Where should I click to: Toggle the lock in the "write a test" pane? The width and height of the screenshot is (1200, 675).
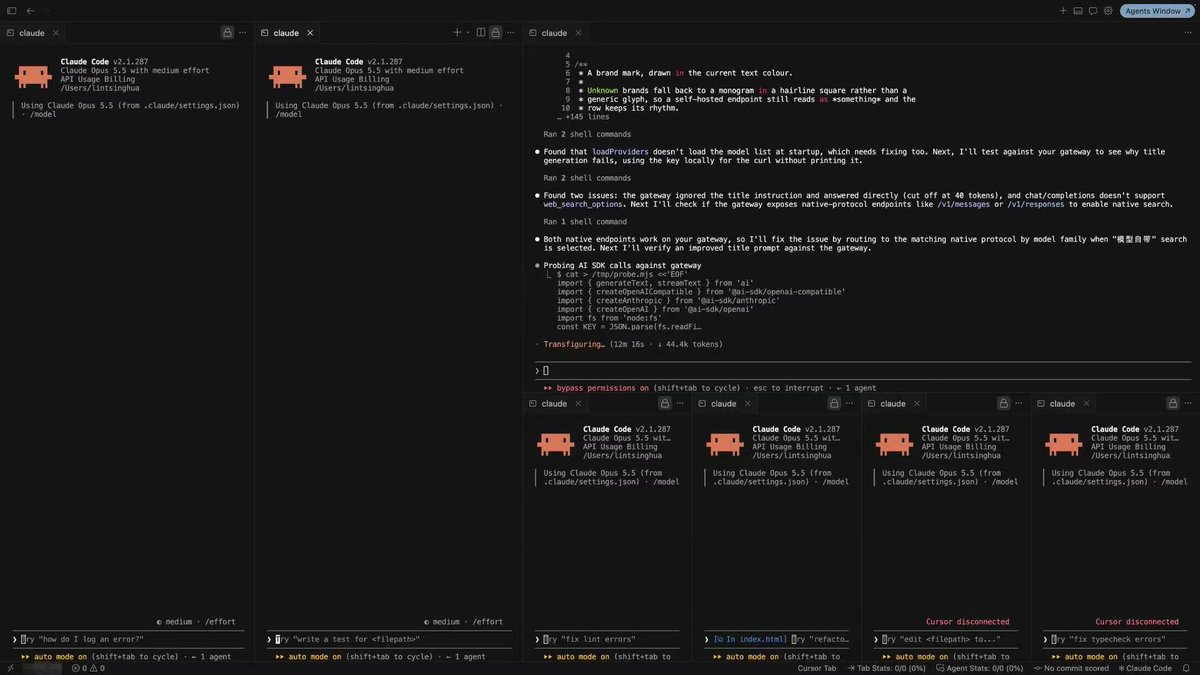click(494, 32)
